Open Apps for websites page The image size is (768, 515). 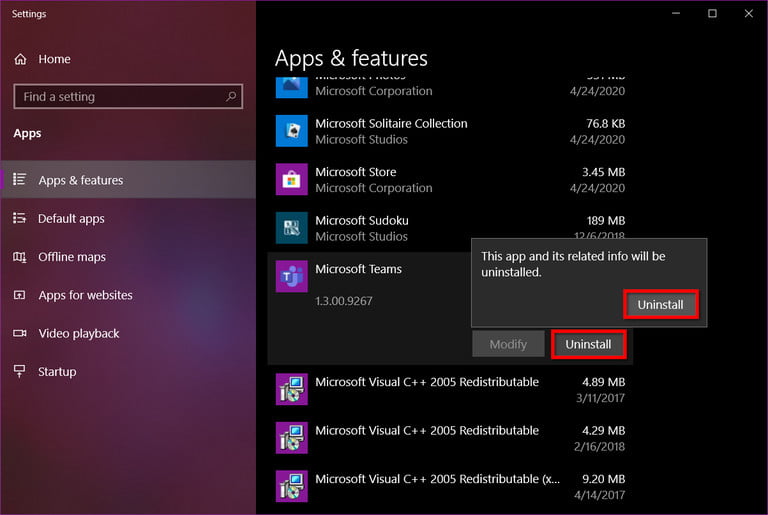[x=128, y=295]
